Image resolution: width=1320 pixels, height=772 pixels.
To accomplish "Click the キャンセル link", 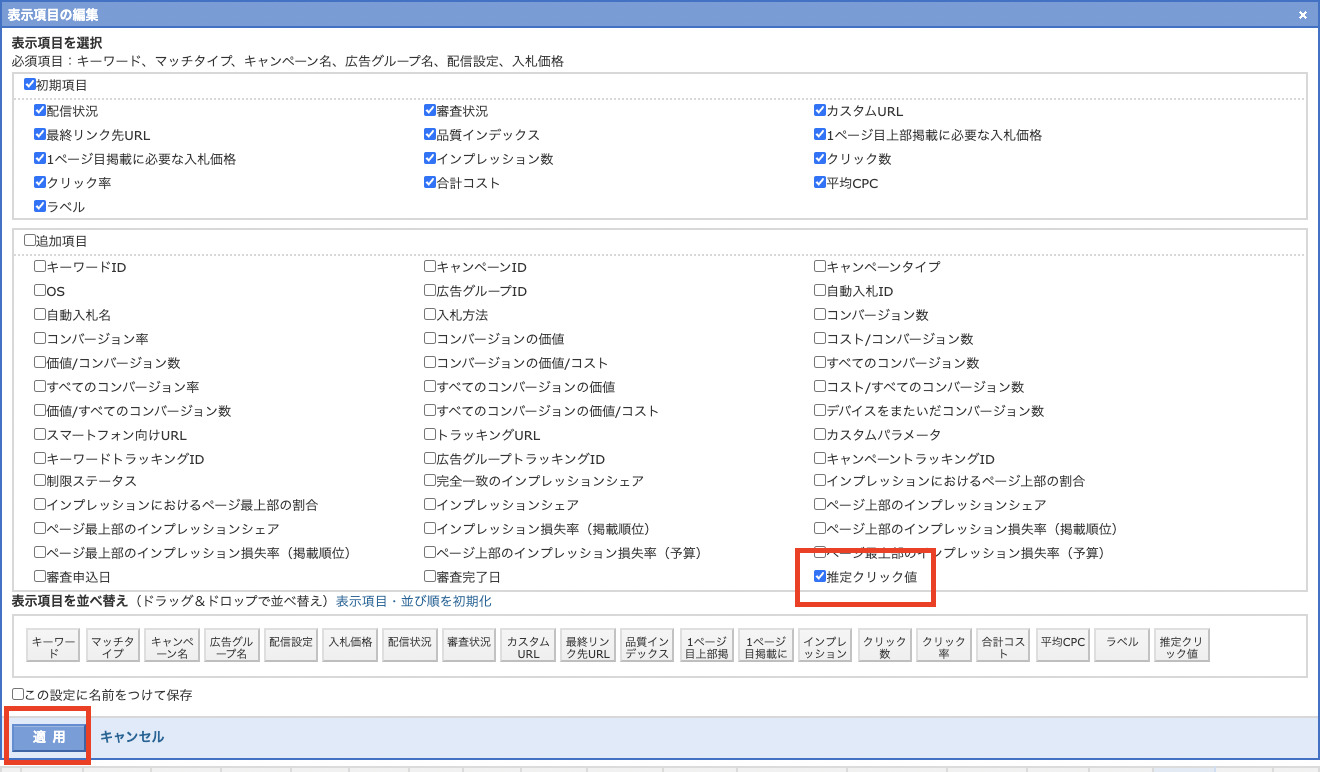I will [x=132, y=737].
